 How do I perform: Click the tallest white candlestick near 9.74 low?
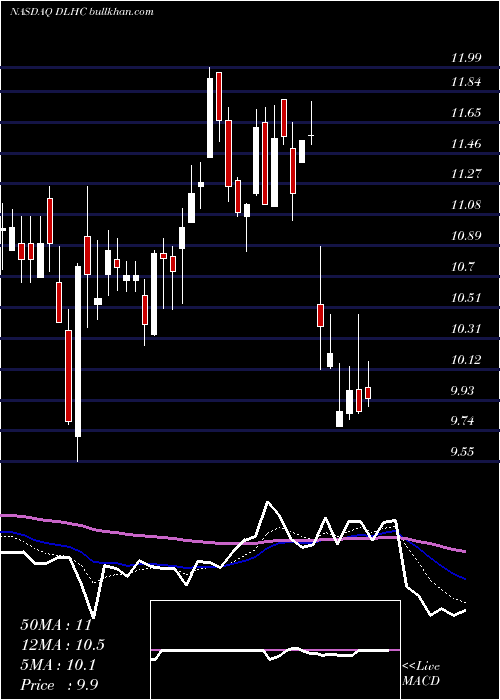(78, 351)
